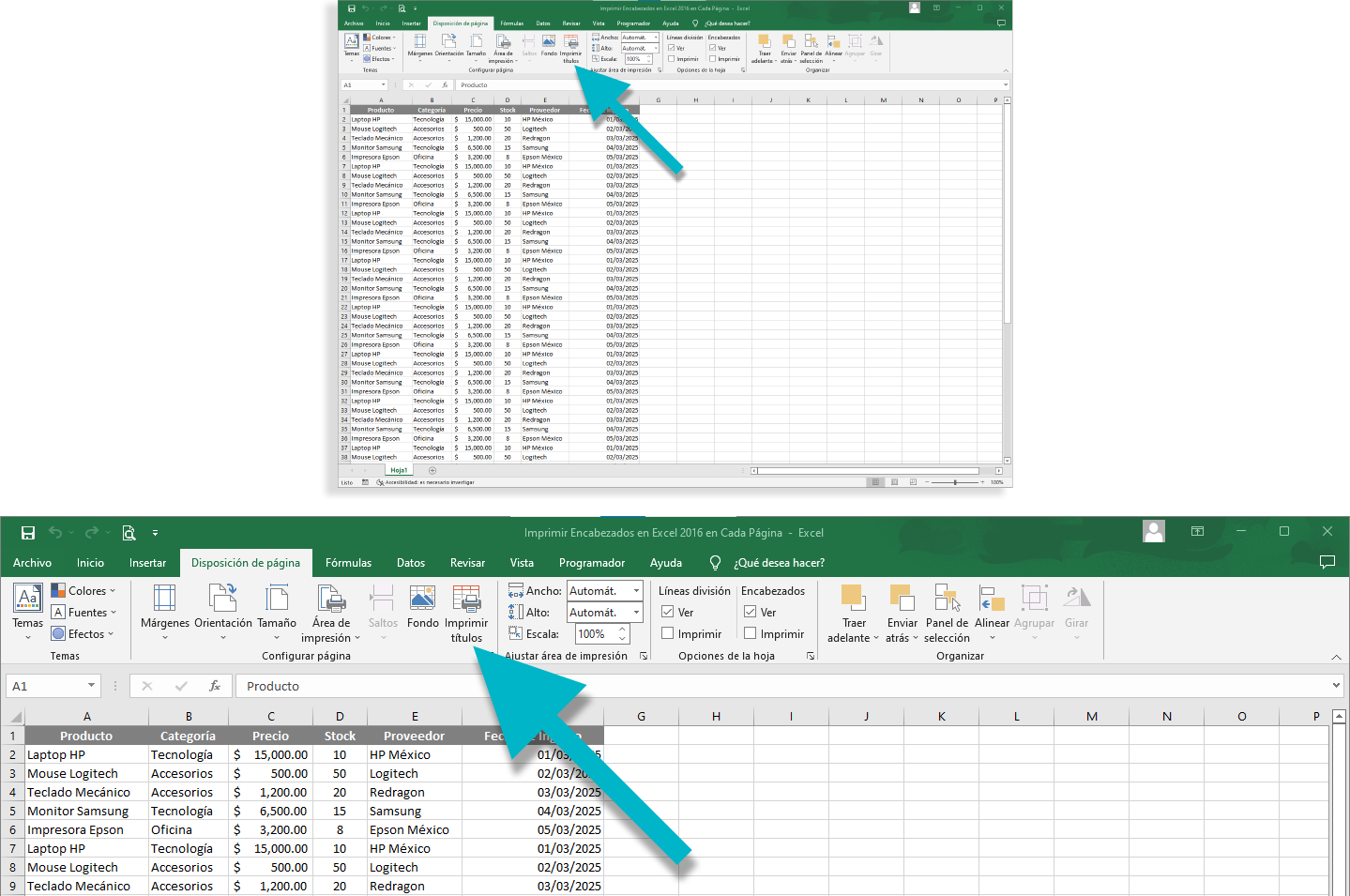Enable Imprimir under Encabezados in enlarged ribbon
The height and width of the screenshot is (896, 1350).
751,633
